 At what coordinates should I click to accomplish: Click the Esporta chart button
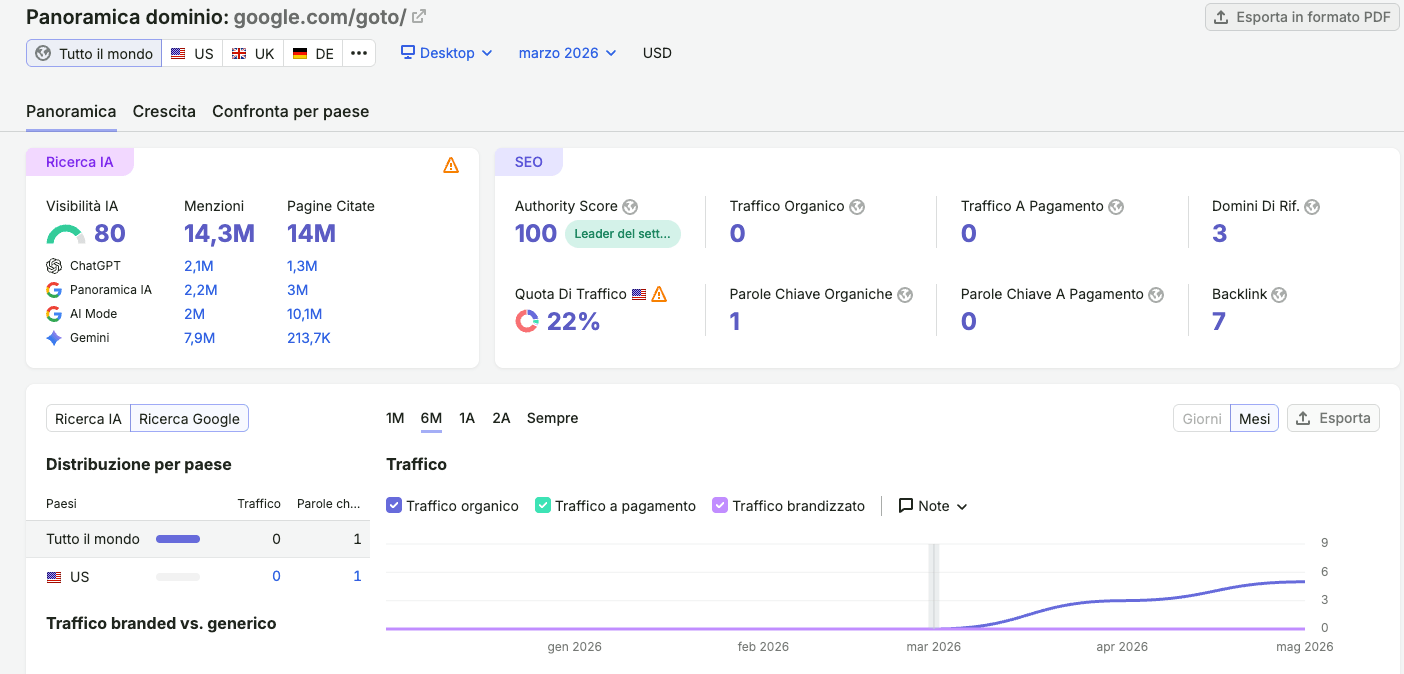pyautogui.click(x=1333, y=418)
